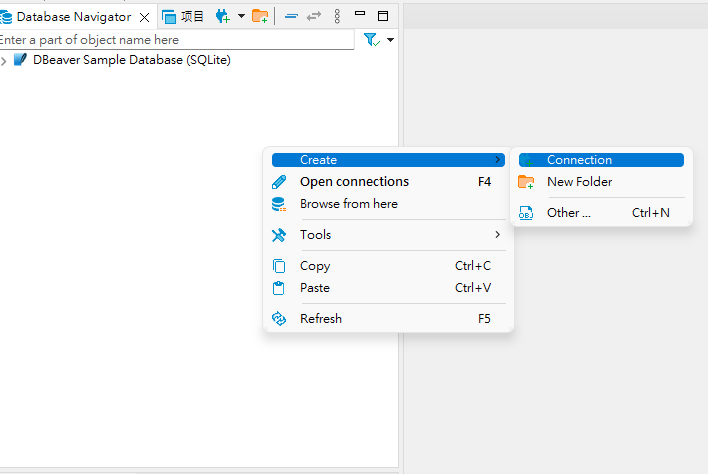The width and height of the screenshot is (708, 474).
Task: Click the Tools wrench icon
Action: click(279, 235)
